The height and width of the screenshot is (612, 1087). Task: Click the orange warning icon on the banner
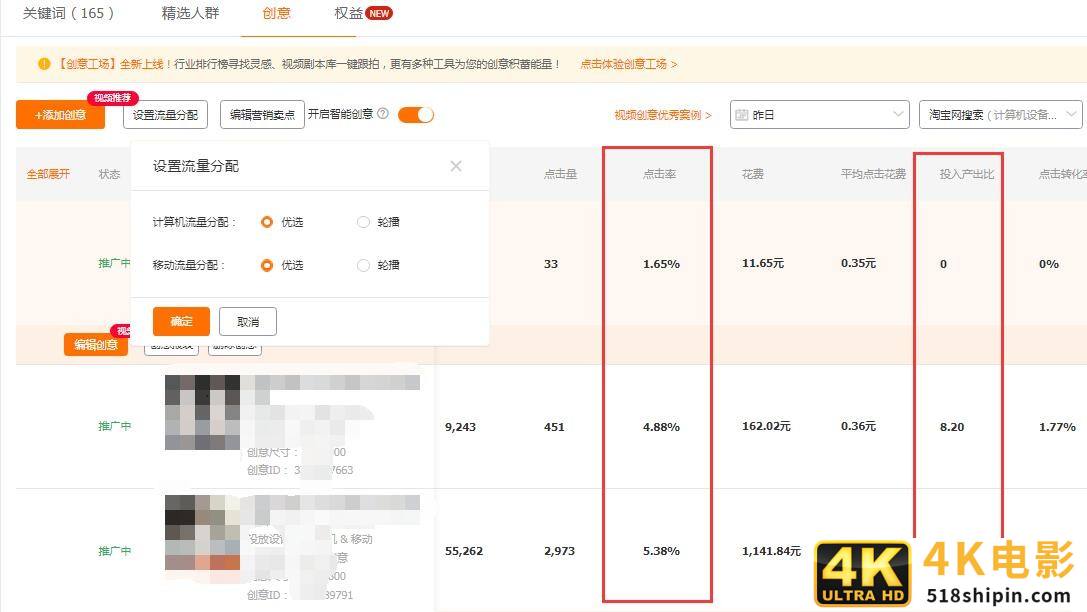point(44,63)
